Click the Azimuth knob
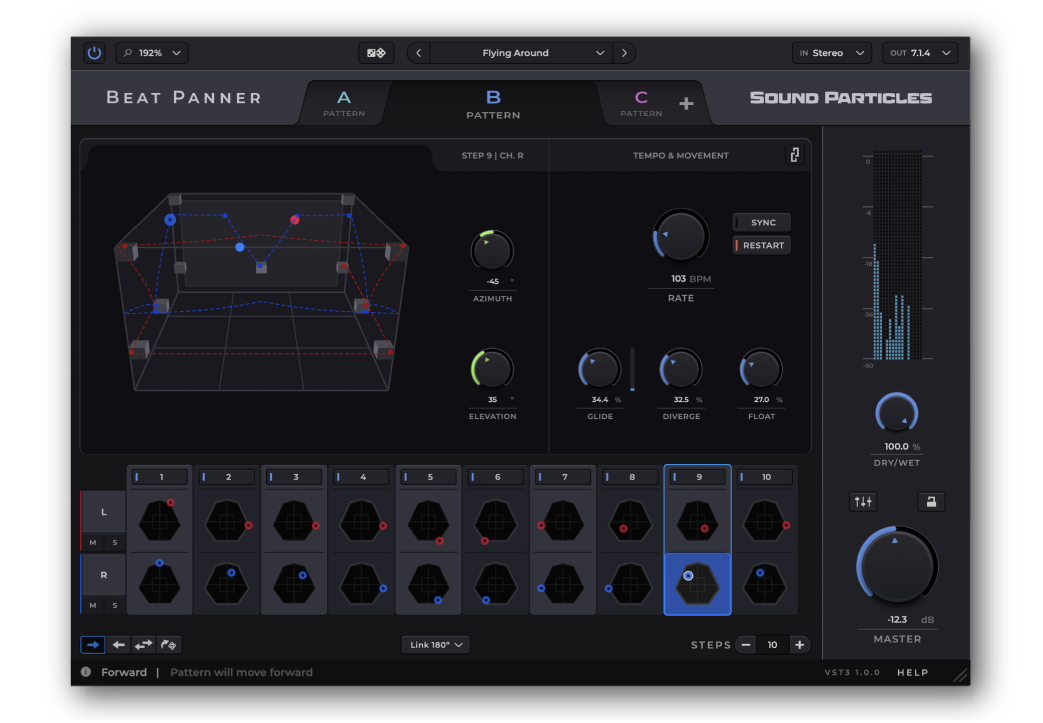1043x723 pixels. (x=492, y=251)
